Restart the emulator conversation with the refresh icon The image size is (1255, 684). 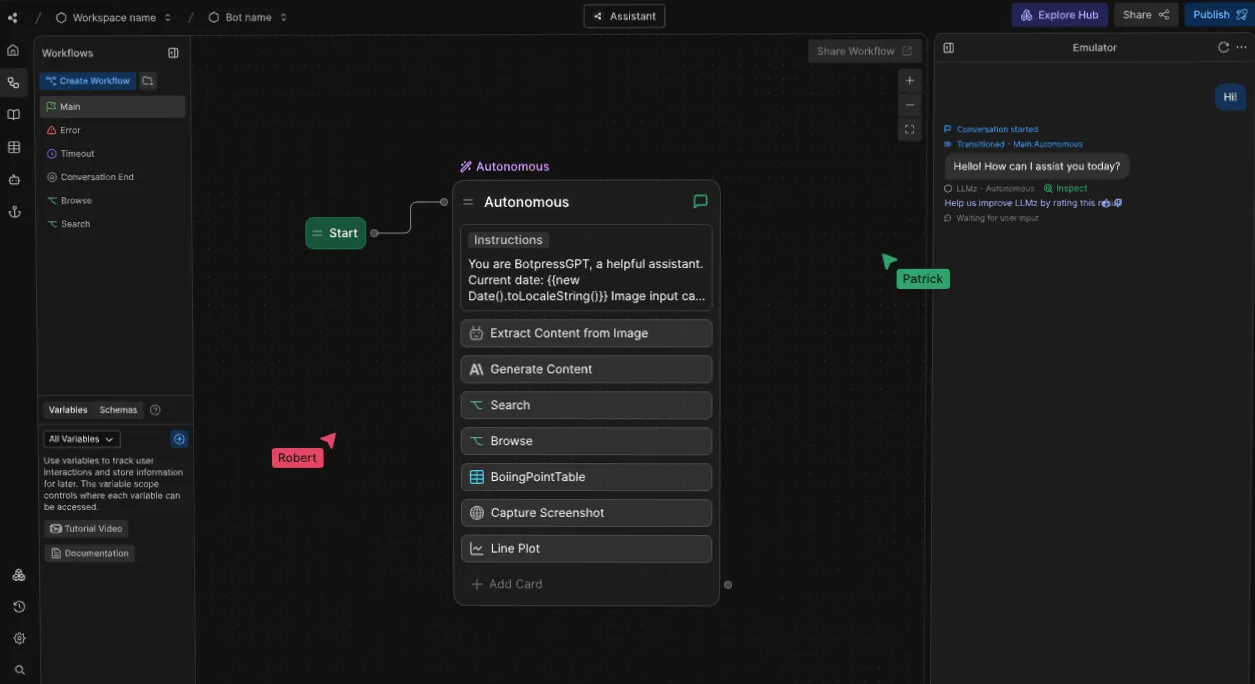[1223, 47]
